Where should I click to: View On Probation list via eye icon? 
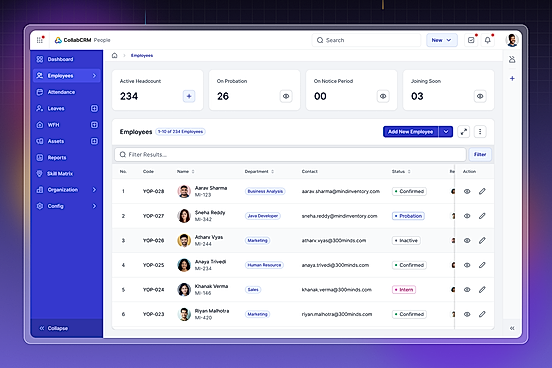coord(286,96)
